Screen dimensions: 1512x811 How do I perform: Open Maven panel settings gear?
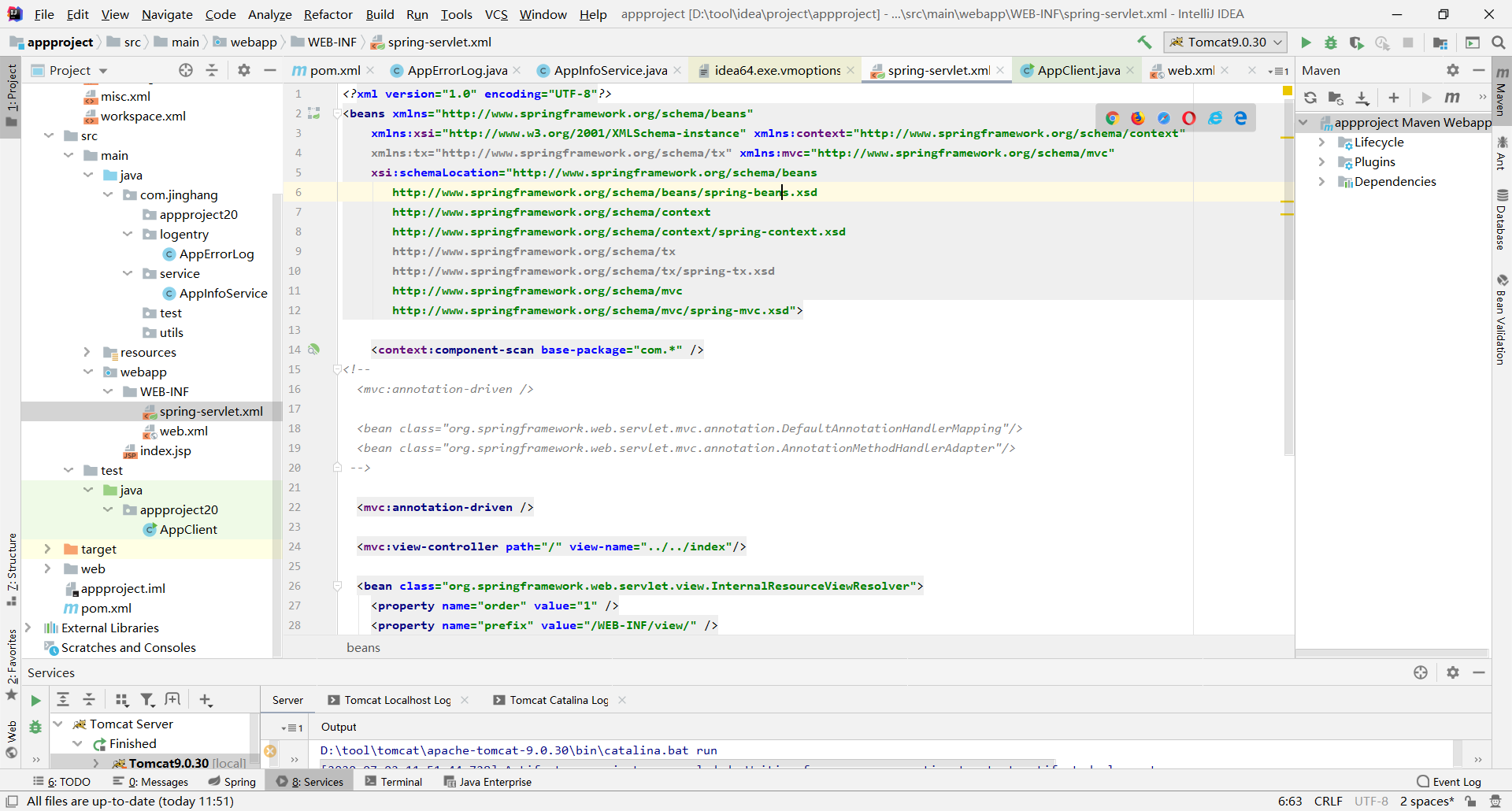(1452, 70)
